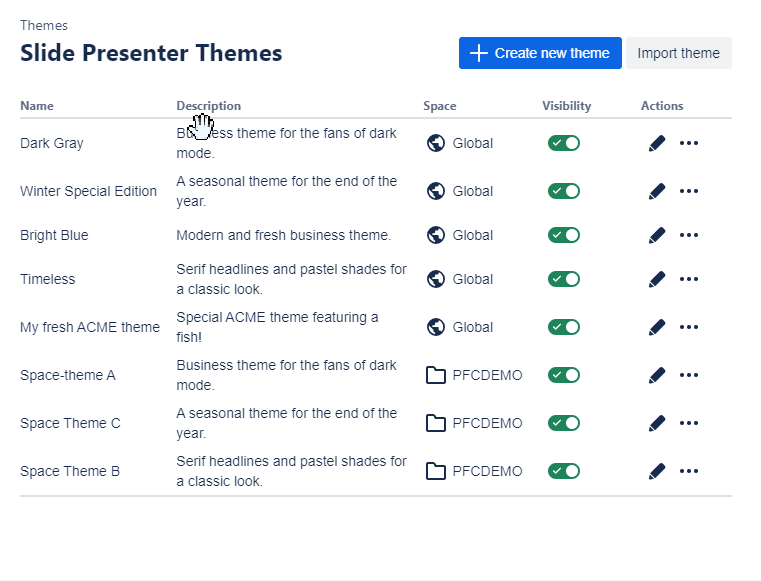Click the Space column header
Image resolution: width=761 pixels, height=581 pixels.
[439, 106]
